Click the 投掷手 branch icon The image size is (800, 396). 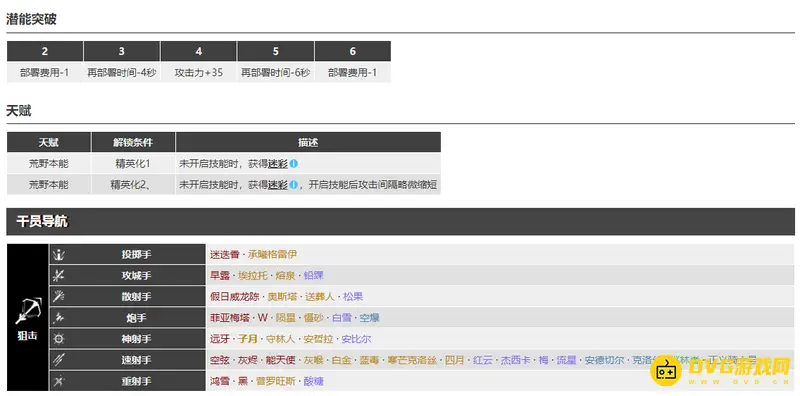59,254
